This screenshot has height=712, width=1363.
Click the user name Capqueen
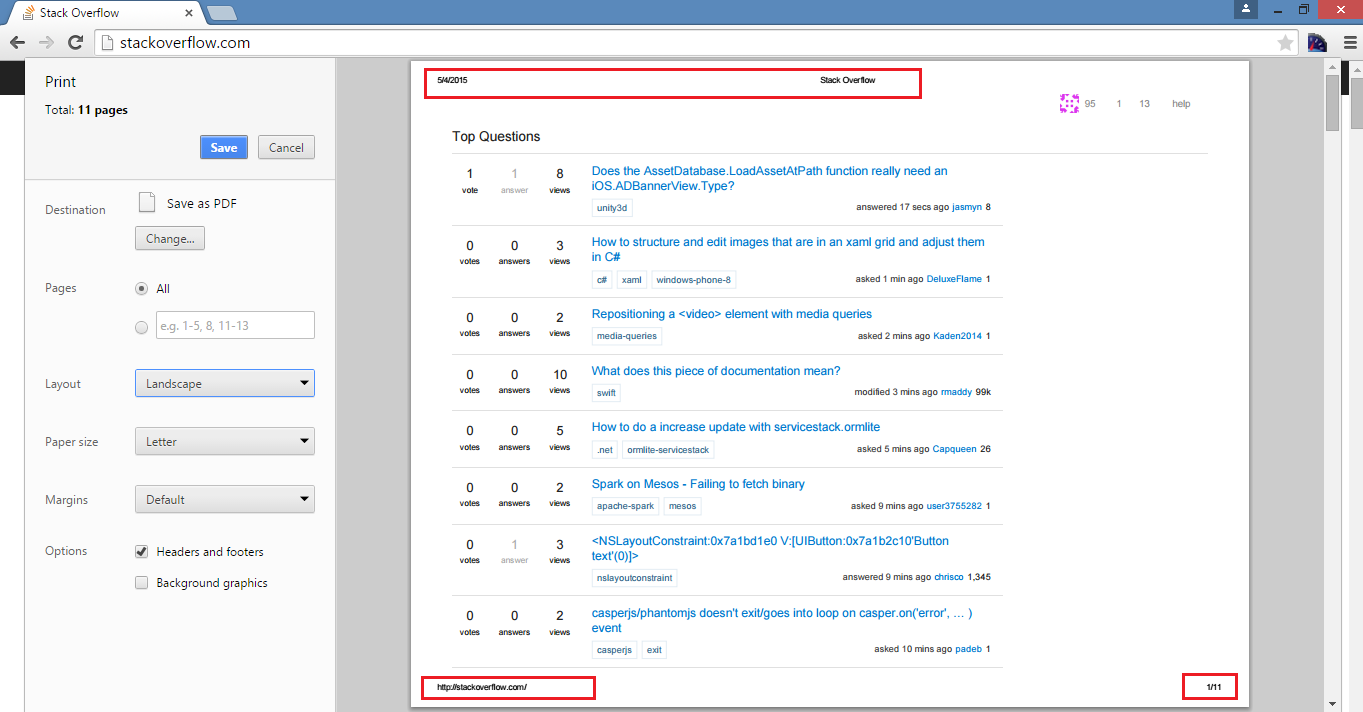click(955, 449)
